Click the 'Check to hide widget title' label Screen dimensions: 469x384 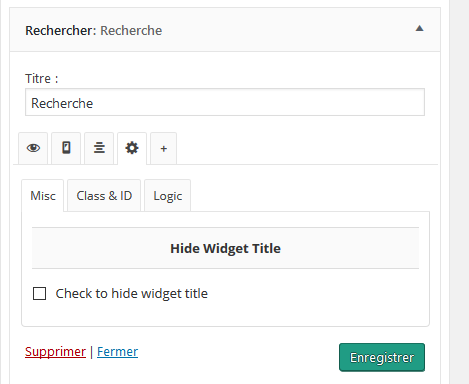[x=132, y=294]
